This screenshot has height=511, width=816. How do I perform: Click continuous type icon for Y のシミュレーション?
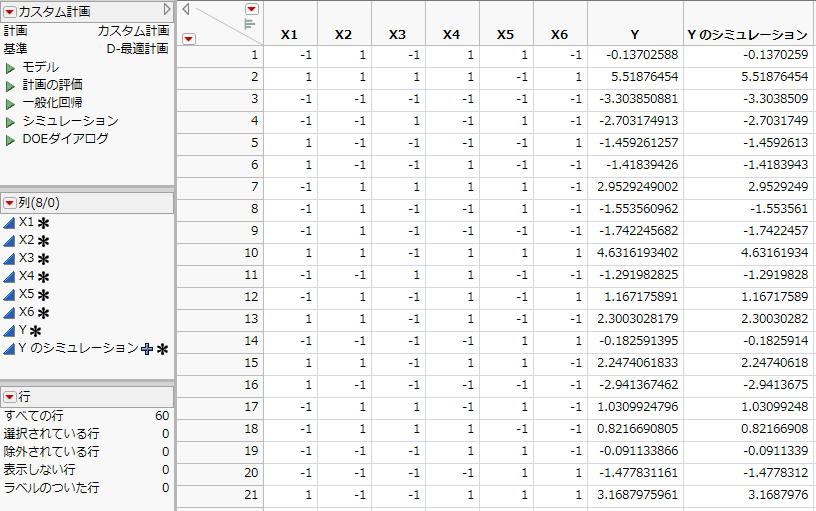[9, 349]
